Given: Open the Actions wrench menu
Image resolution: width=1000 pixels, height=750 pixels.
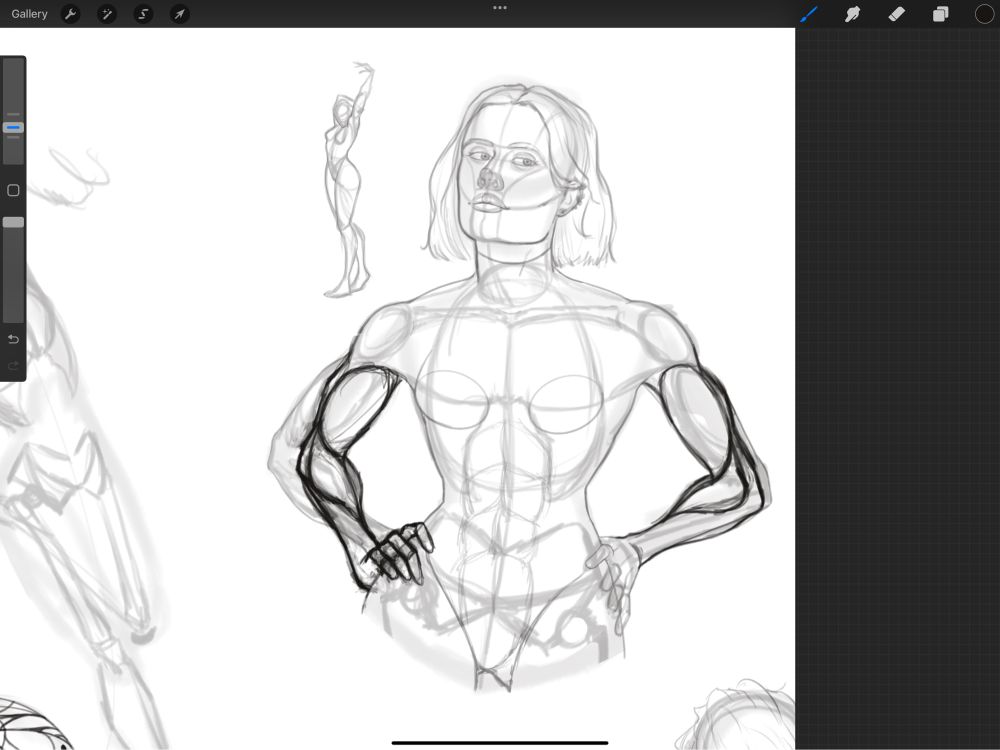Looking at the screenshot, I should pos(70,13).
